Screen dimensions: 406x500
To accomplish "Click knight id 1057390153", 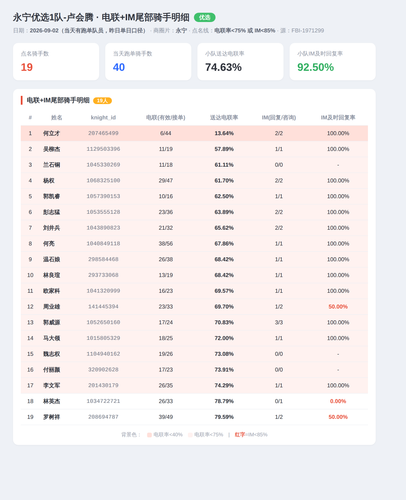I will pos(103,196).
